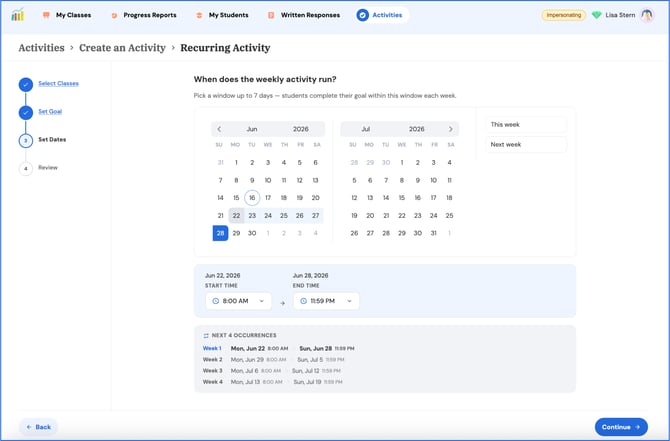Click the Week 1 occurrence label
This screenshot has height=441, width=670.
click(212, 348)
